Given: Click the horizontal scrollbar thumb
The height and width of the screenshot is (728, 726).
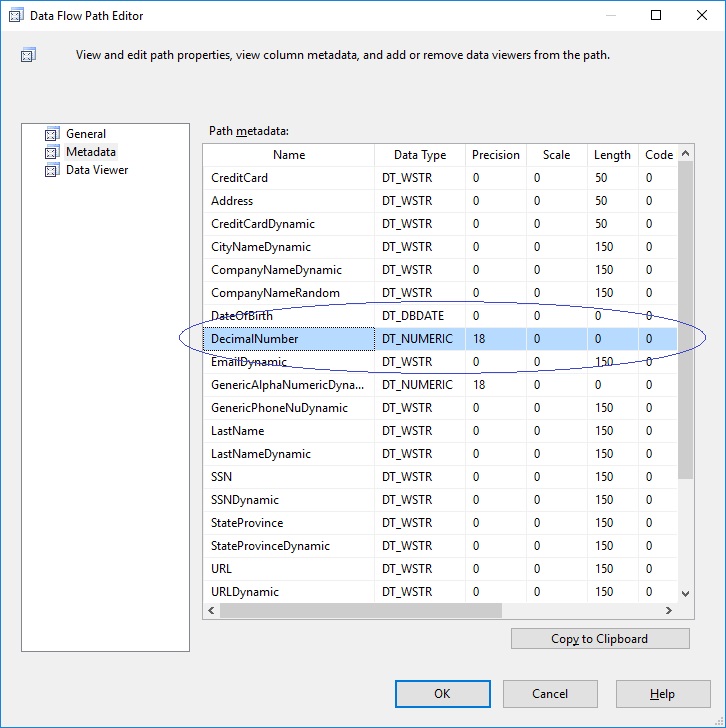Looking at the screenshot, I should (x=361, y=610).
